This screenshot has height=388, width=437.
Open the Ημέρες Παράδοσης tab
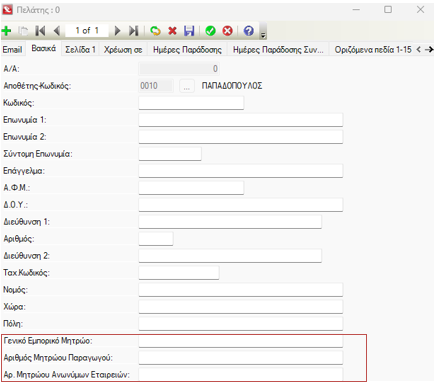[x=187, y=50]
